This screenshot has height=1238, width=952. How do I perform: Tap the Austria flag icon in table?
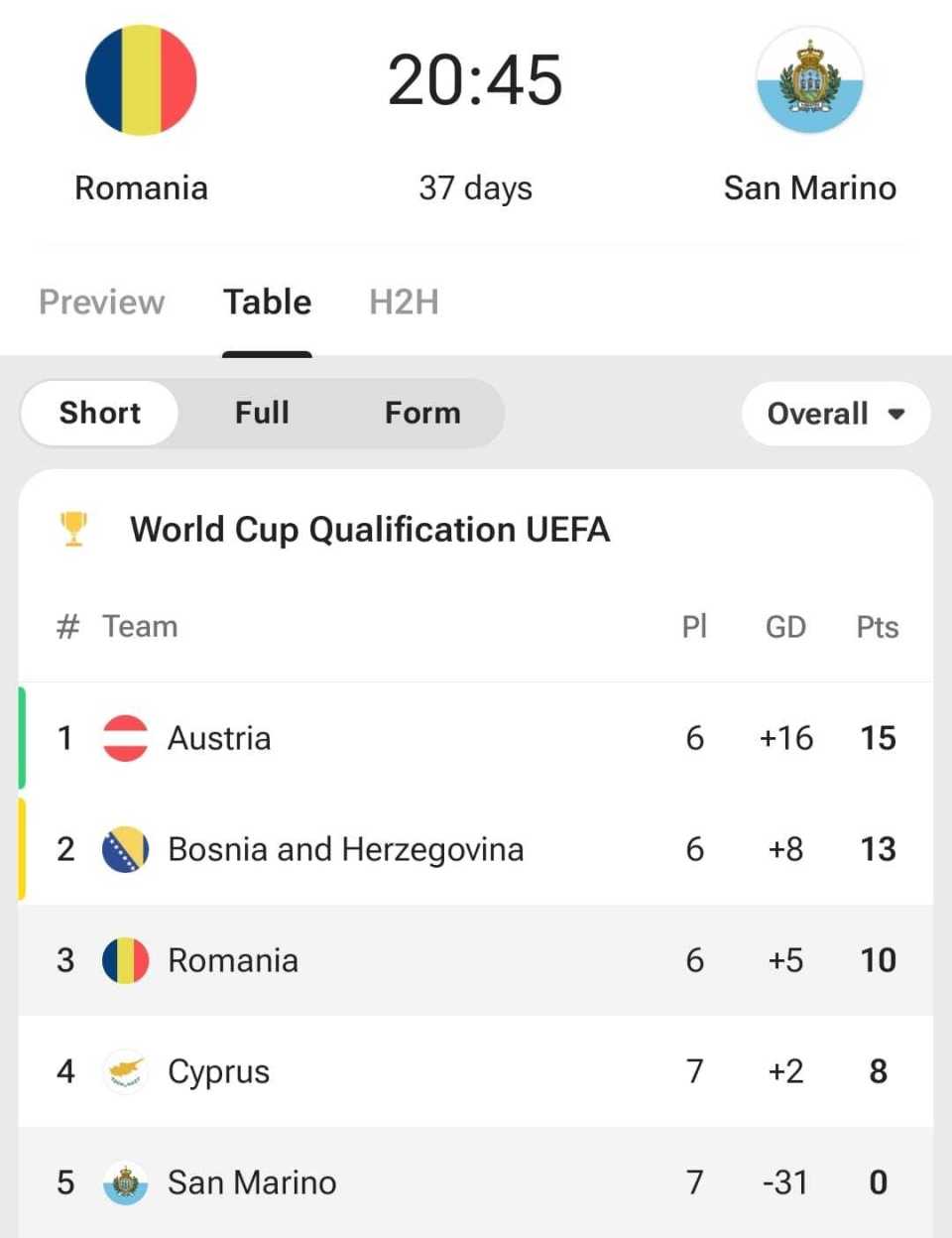point(126,738)
